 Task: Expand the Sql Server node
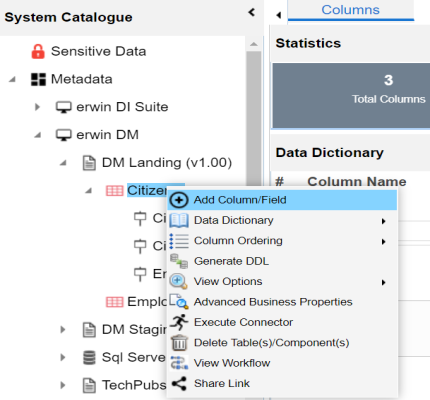pyautogui.click(x=63, y=358)
